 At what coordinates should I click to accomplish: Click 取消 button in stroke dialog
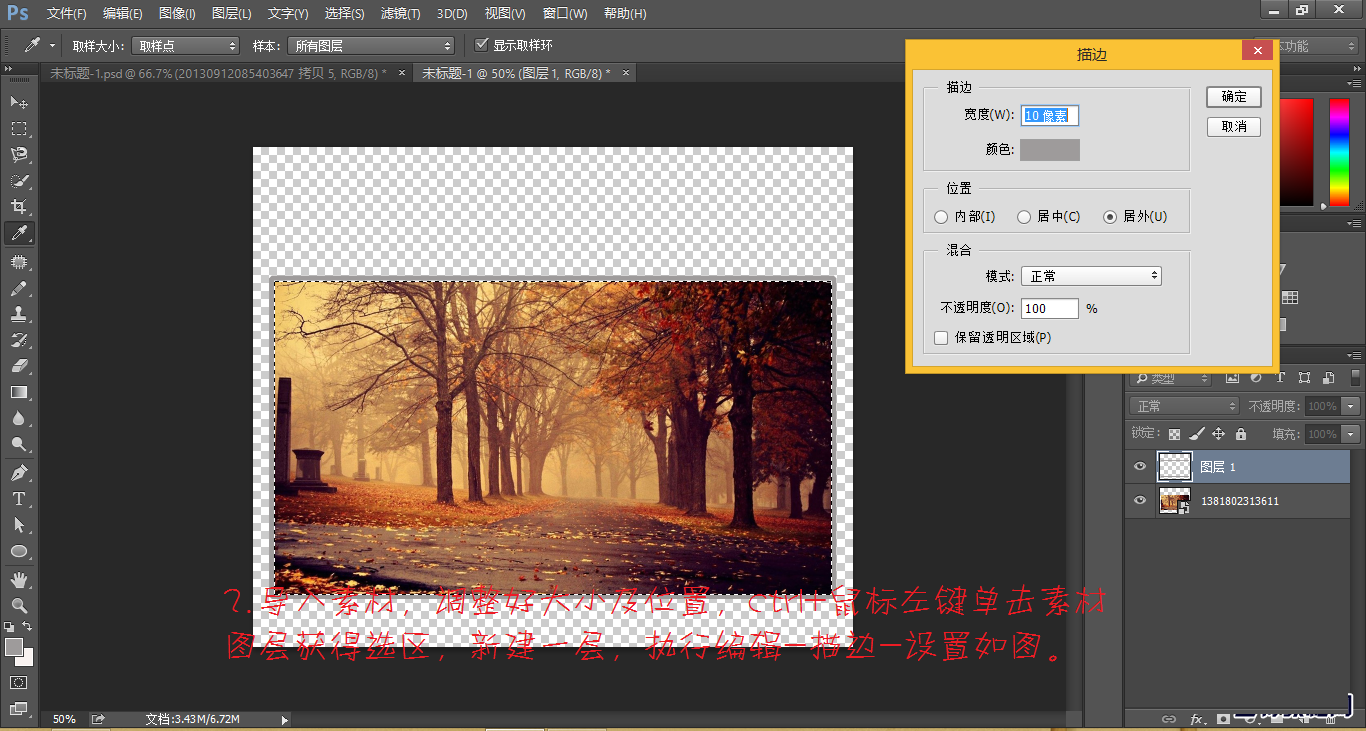[1234, 127]
